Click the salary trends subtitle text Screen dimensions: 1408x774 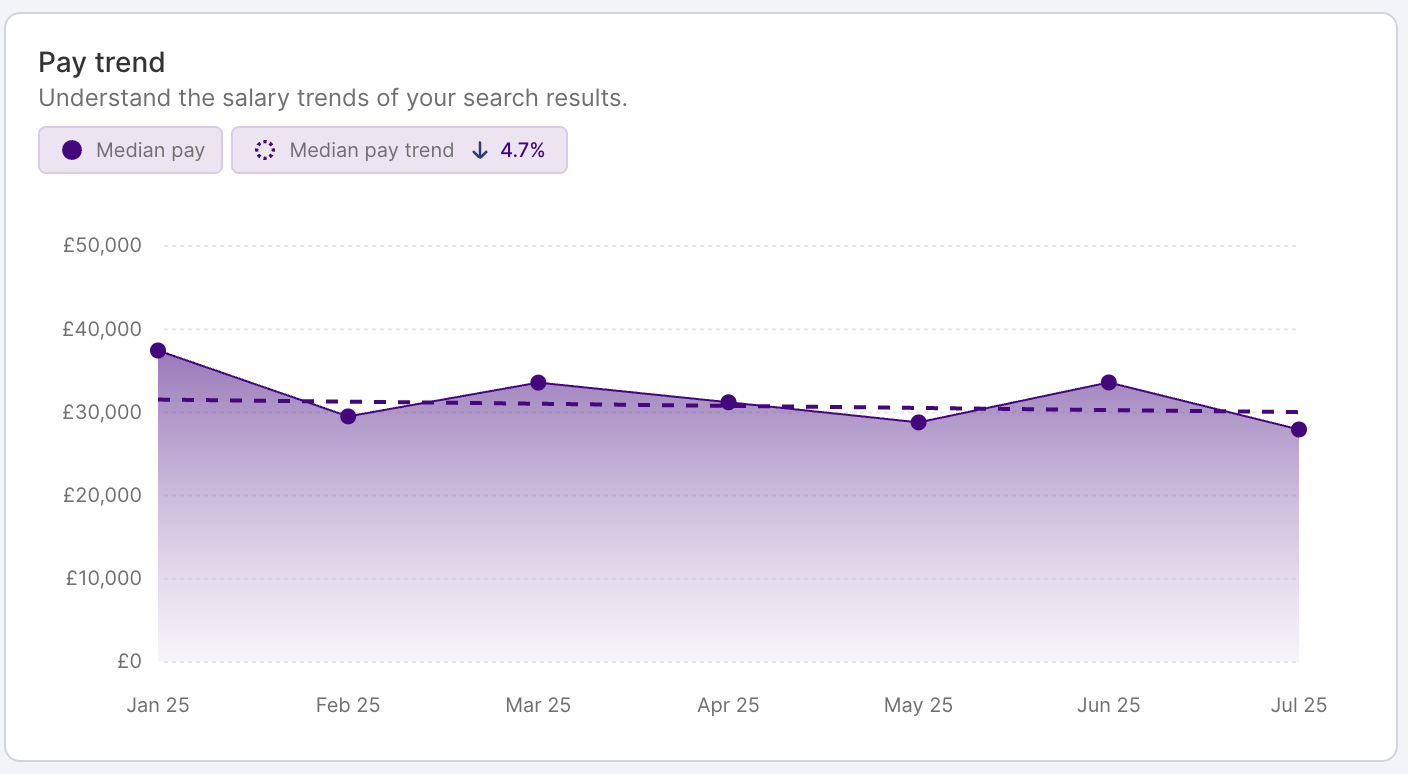click(333, 99)
